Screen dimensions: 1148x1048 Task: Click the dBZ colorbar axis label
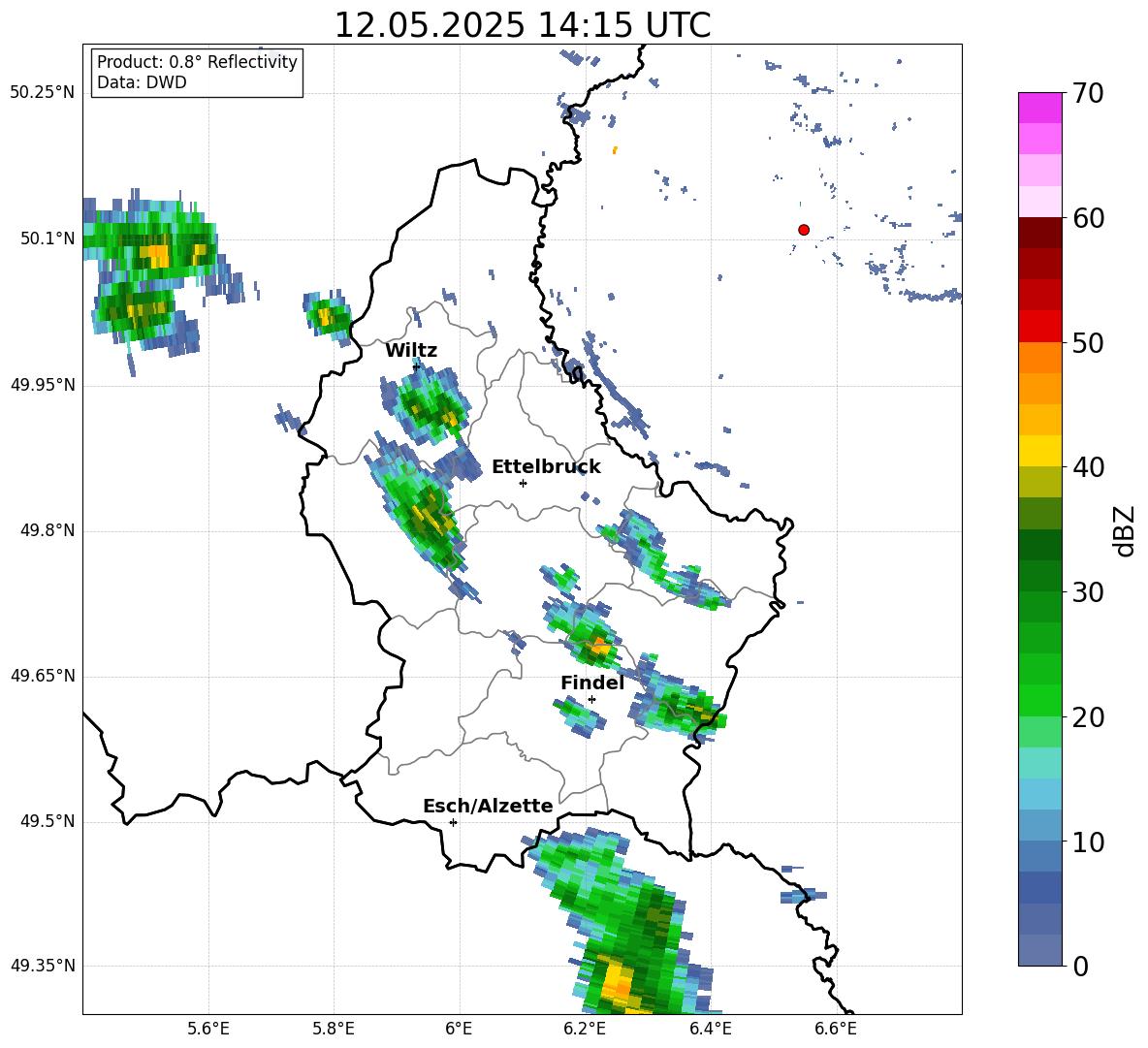click(1124, 530)
